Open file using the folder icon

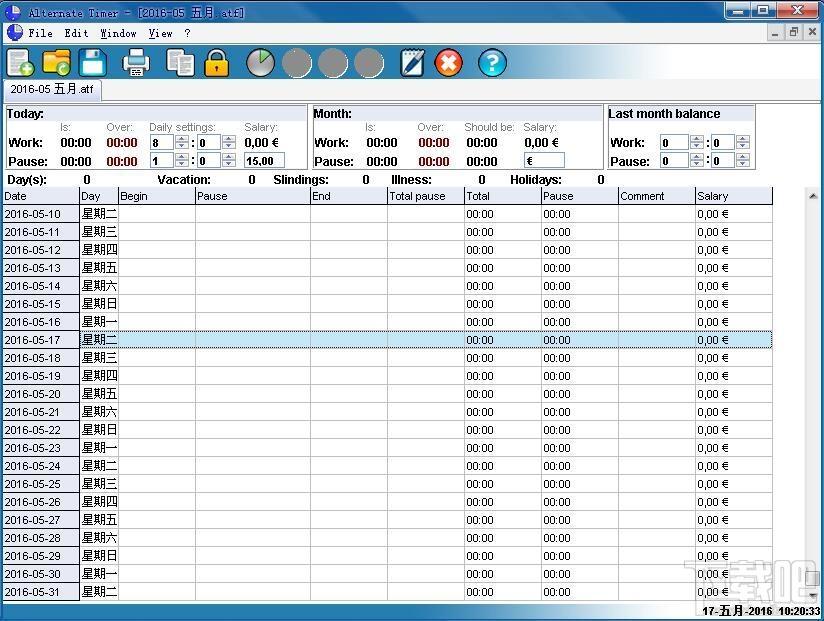pos(56,63)
